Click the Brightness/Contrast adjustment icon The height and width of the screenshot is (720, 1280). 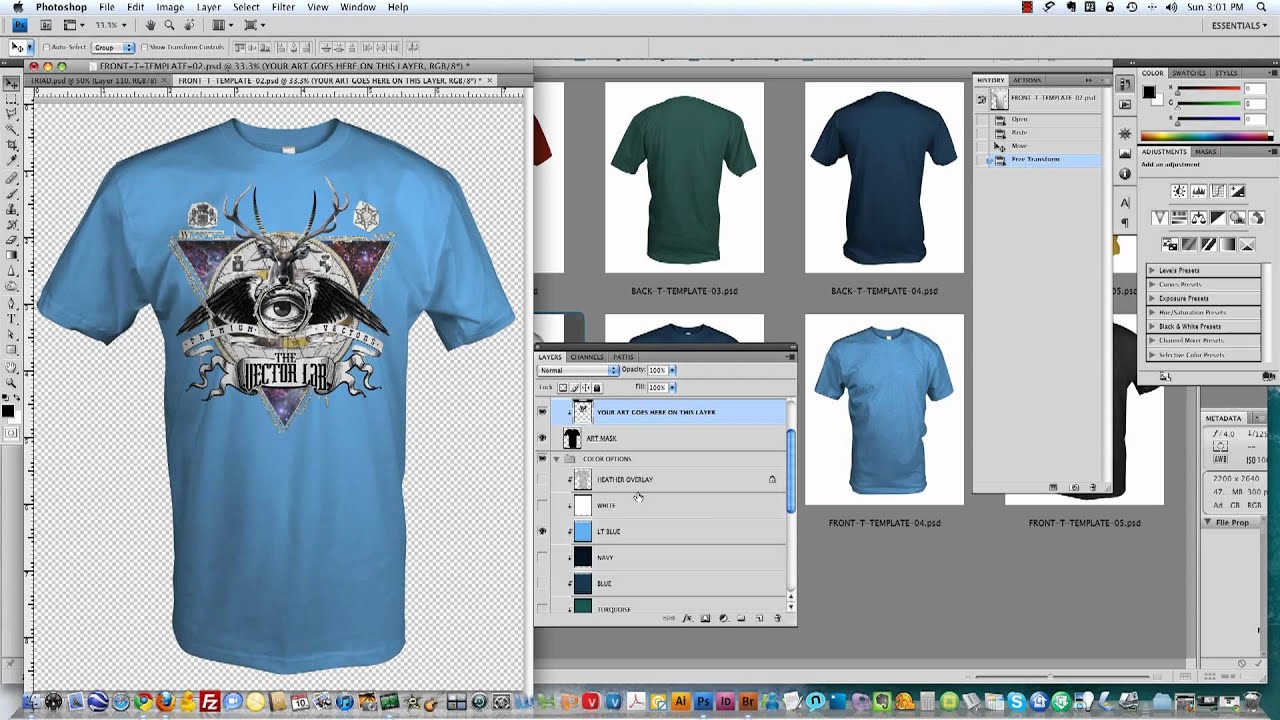click(1180, 191)
